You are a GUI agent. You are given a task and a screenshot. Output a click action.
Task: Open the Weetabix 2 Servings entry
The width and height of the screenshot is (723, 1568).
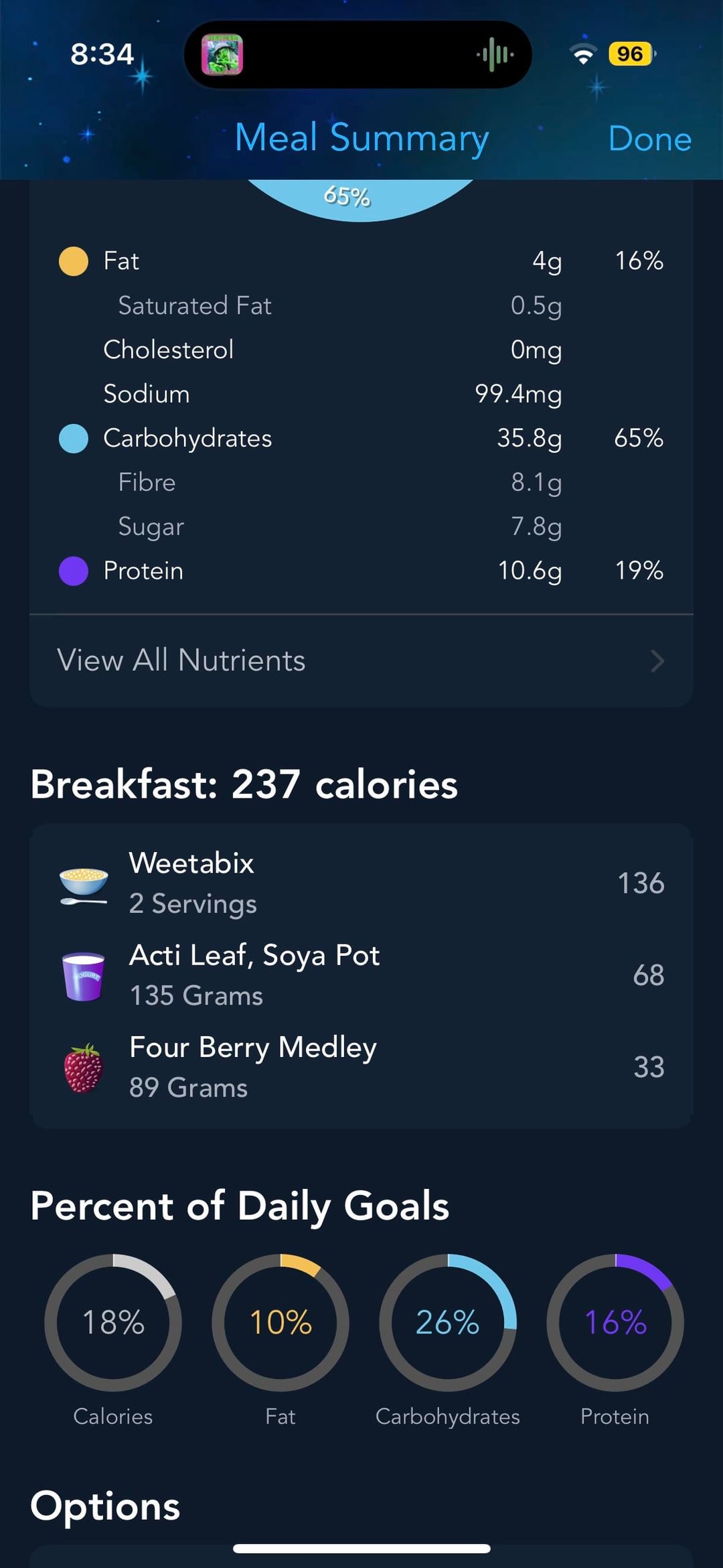click(x=361, y=884)
